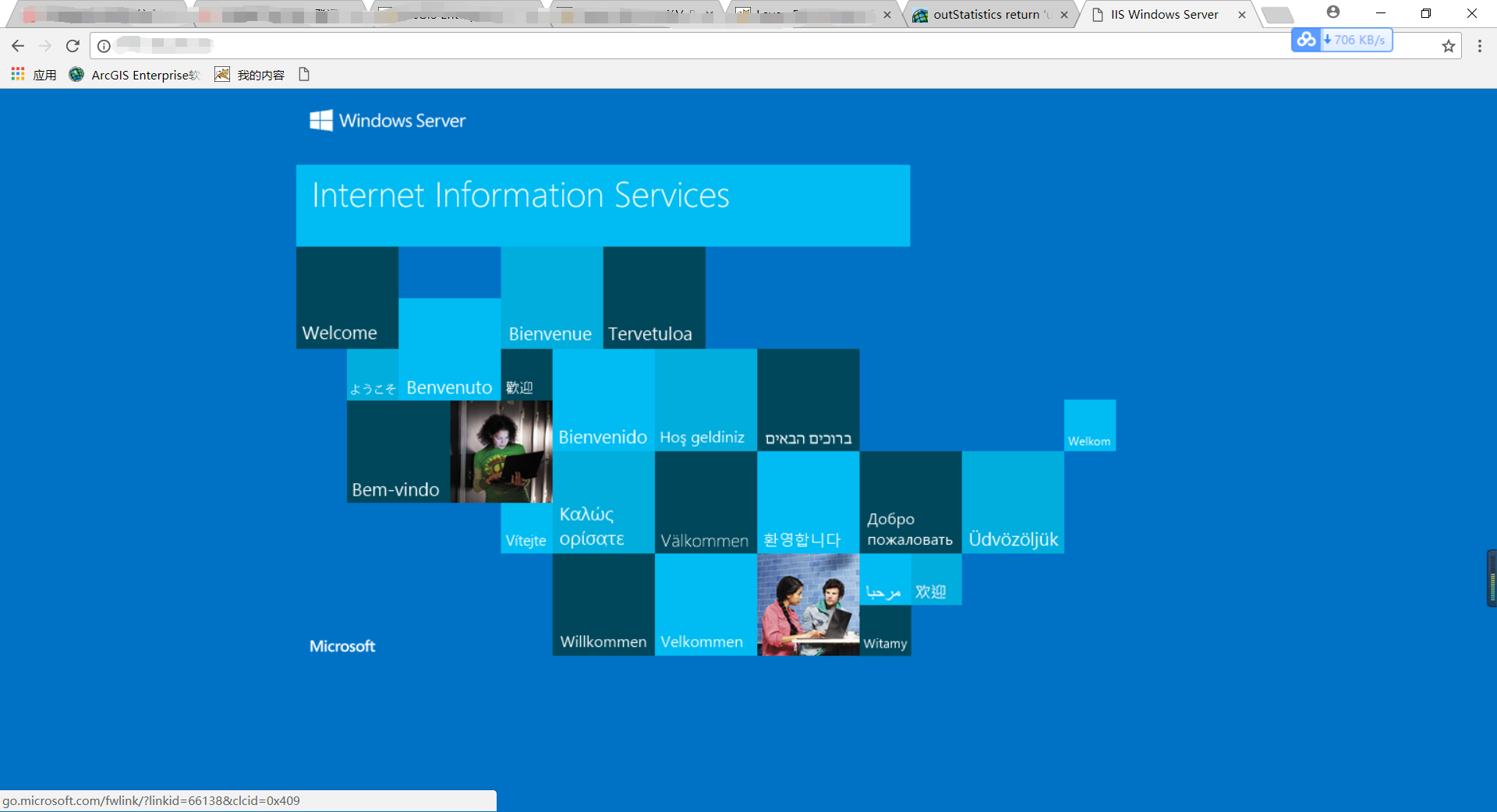The height and width of the screenshot is (812, 1497).
Task: Click the 欢迎 tile
Action: (x=936, y=580)
